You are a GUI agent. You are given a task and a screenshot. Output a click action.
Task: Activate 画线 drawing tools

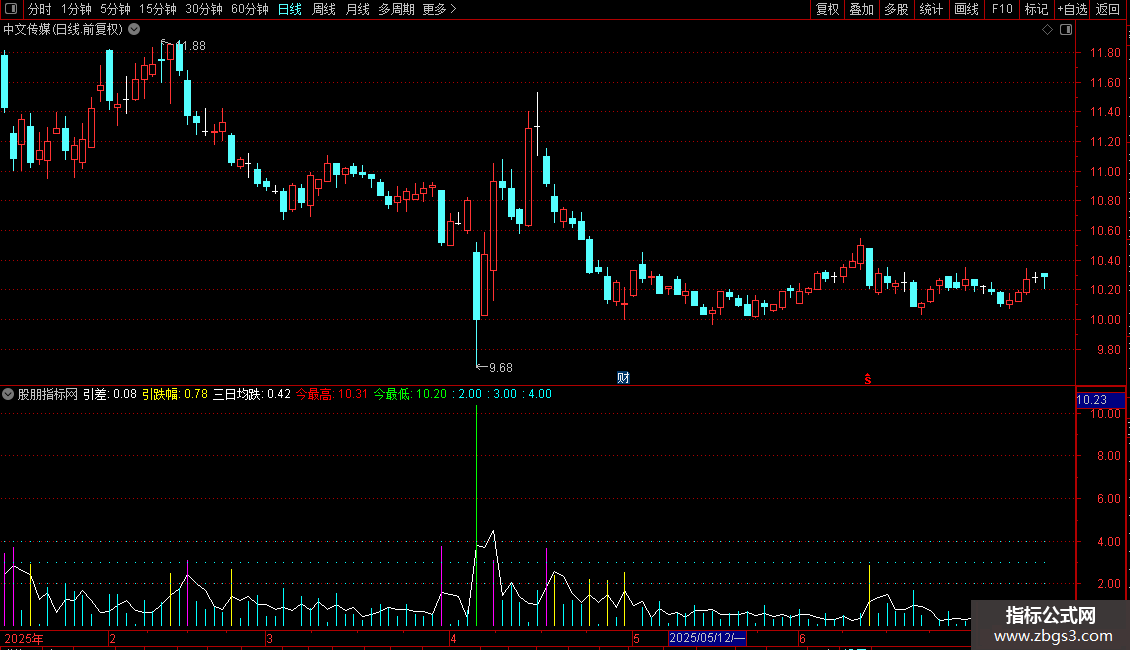[x=966, y=9]
